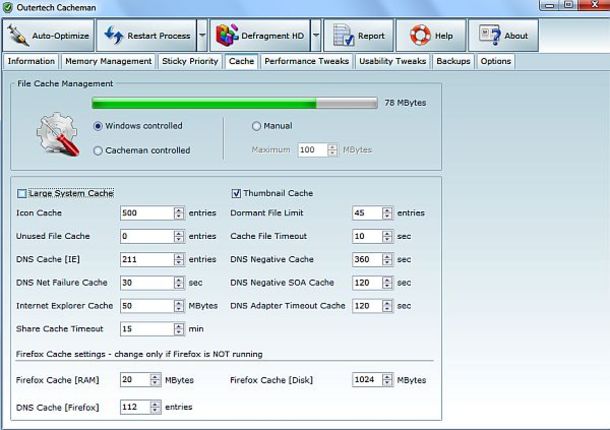Click the Unused File Cache value field
Viewport: 610px width, 430px height.
(x=147, y=236)
